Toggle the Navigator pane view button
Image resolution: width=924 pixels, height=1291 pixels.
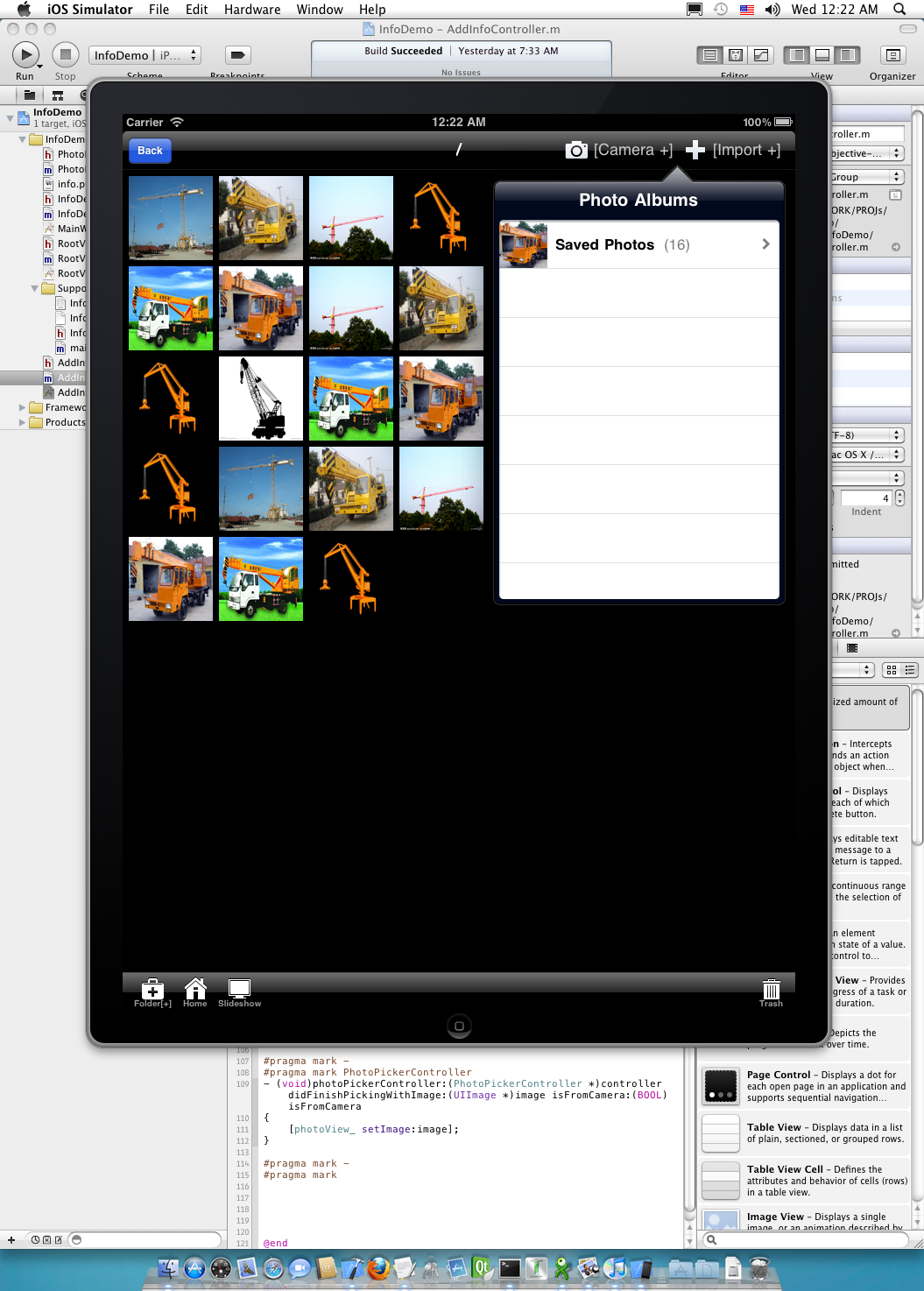click(796, 55)
